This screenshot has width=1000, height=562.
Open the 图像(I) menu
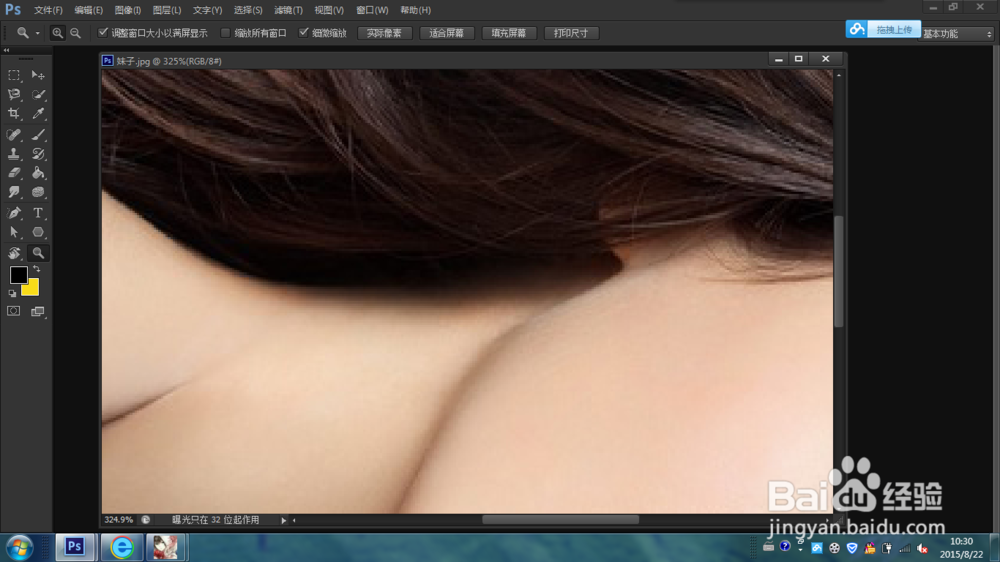coord(128,10)
